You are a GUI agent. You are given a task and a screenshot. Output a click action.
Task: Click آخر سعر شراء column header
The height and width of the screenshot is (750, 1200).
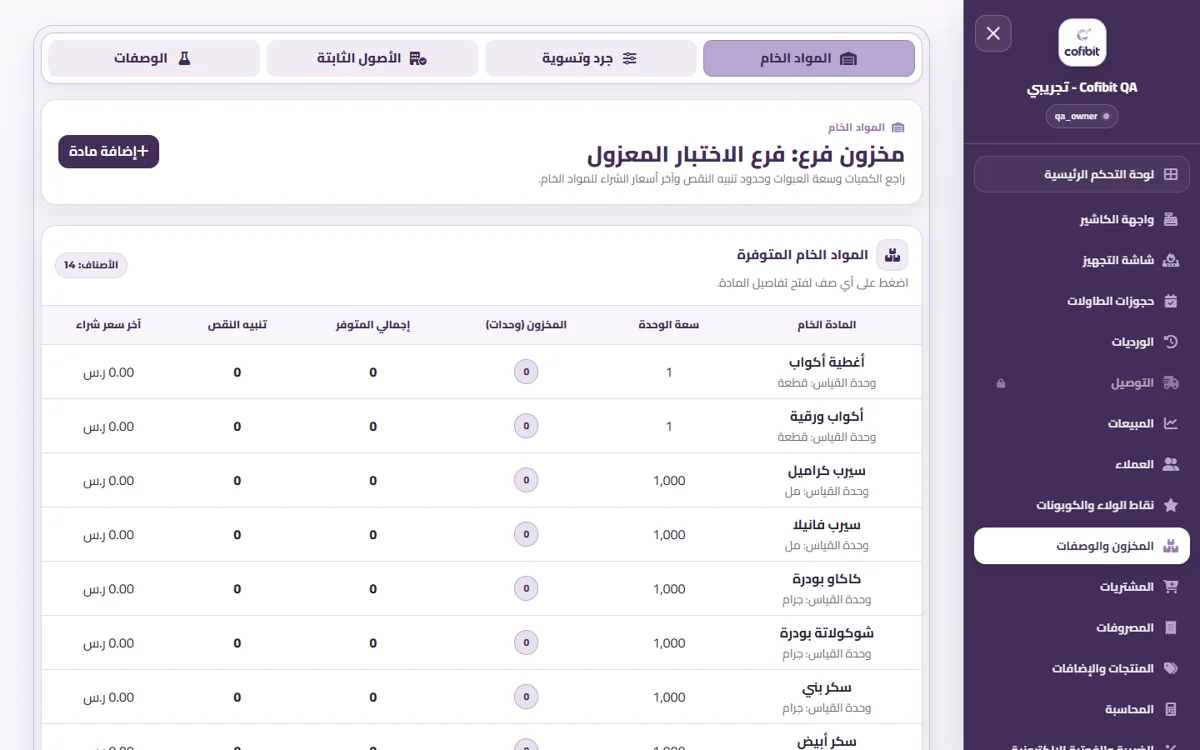coord(108,325)
